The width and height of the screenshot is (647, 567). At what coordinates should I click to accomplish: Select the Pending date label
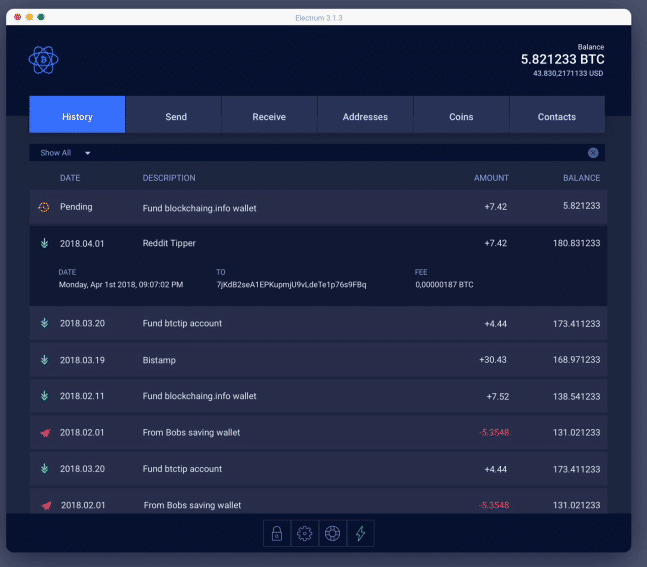(x=76, y=207)
